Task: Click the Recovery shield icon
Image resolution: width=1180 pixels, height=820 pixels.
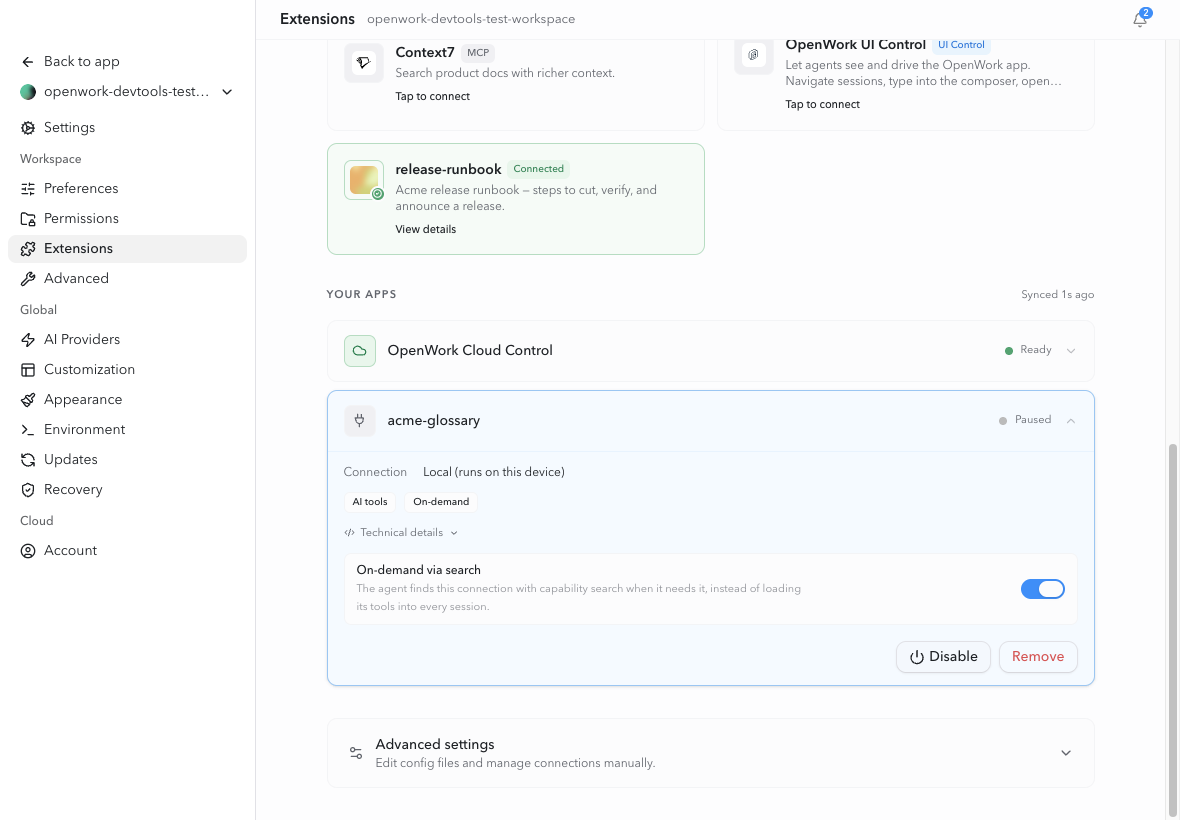Action: coord(28,490)
